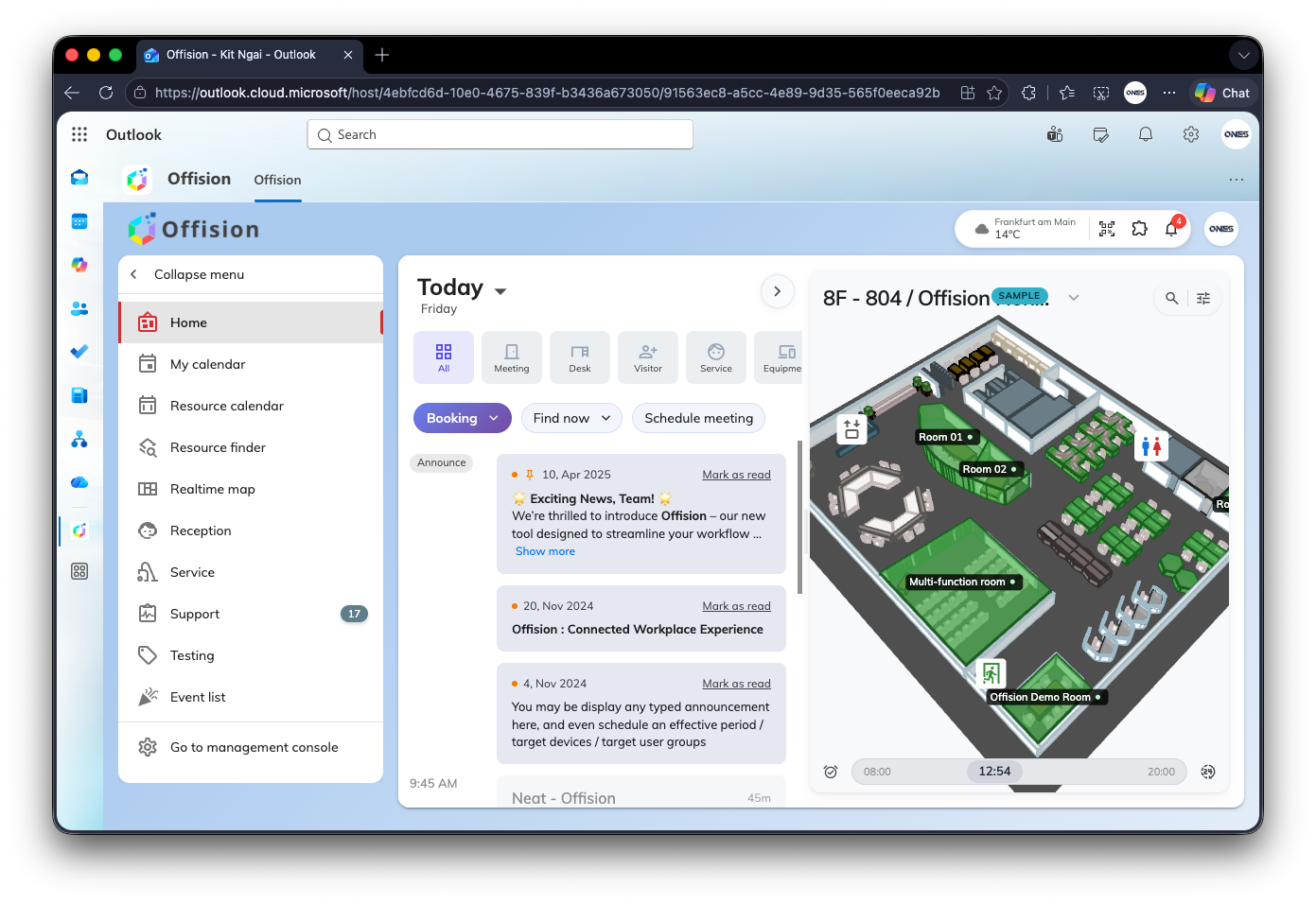The height and width of the screenshot is (904, 1316).
Task: Search the floor map with magnifier icon
Action: (1171, 298)
